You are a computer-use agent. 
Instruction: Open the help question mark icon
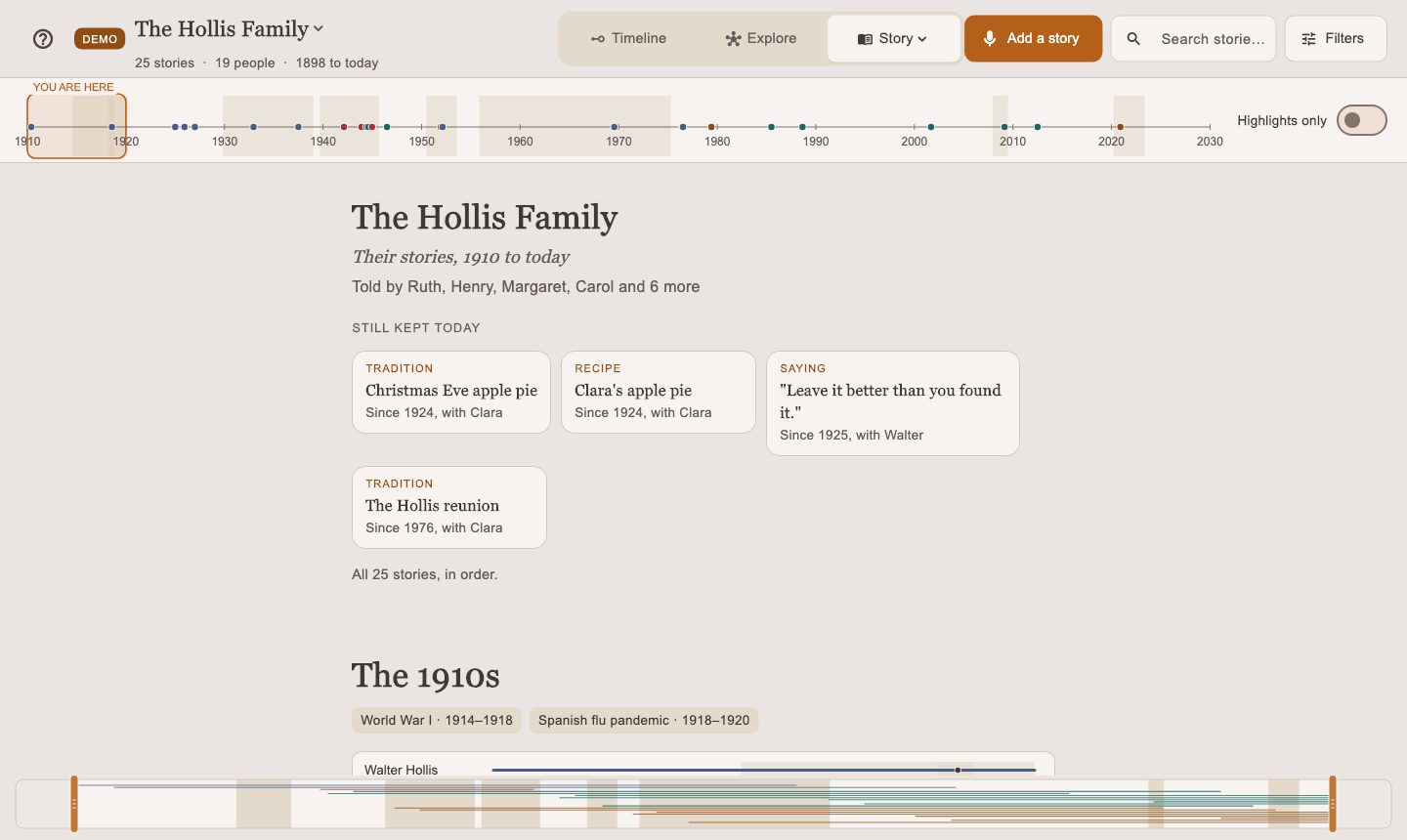pyautogui.click(x=43, y=39)
